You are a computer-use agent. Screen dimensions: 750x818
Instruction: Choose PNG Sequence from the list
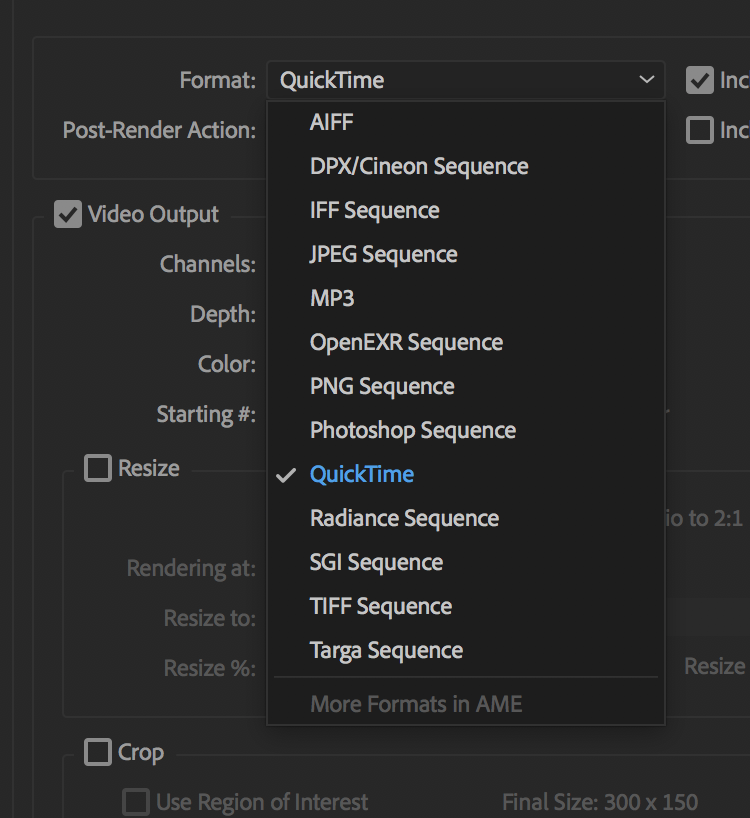[x=466, y=387]
